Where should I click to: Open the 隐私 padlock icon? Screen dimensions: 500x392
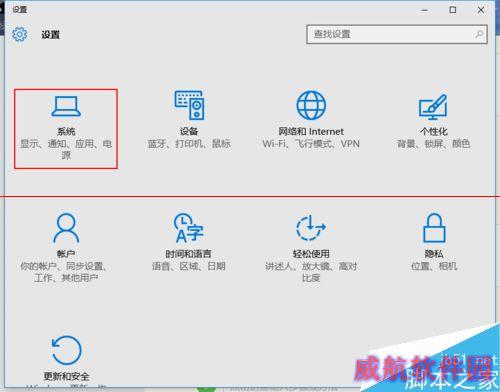click(434, 228)
